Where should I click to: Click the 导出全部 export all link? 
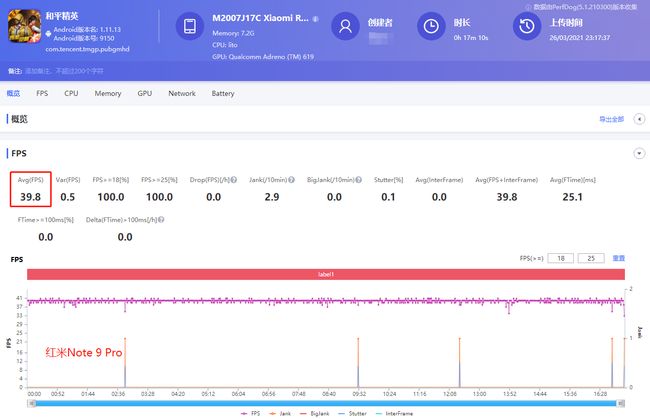(x=610, y=119)
